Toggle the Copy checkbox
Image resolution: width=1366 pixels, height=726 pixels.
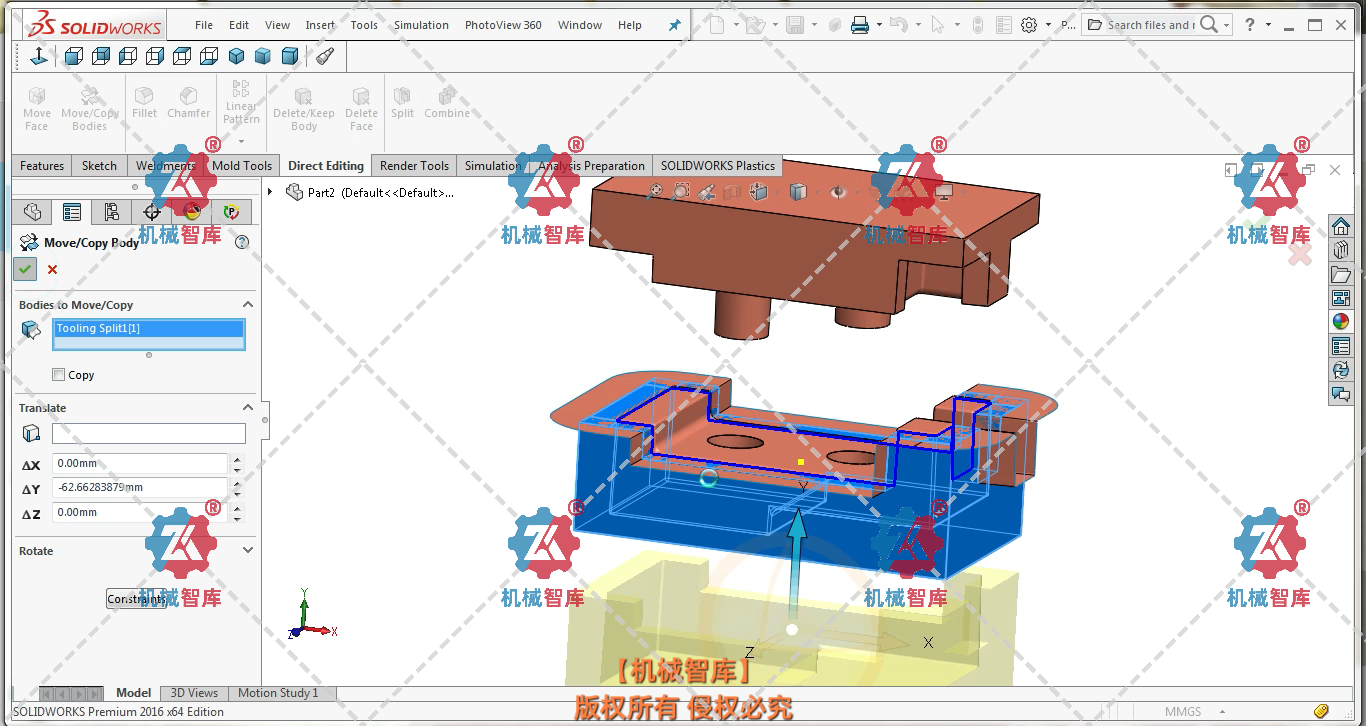(58, 375)
